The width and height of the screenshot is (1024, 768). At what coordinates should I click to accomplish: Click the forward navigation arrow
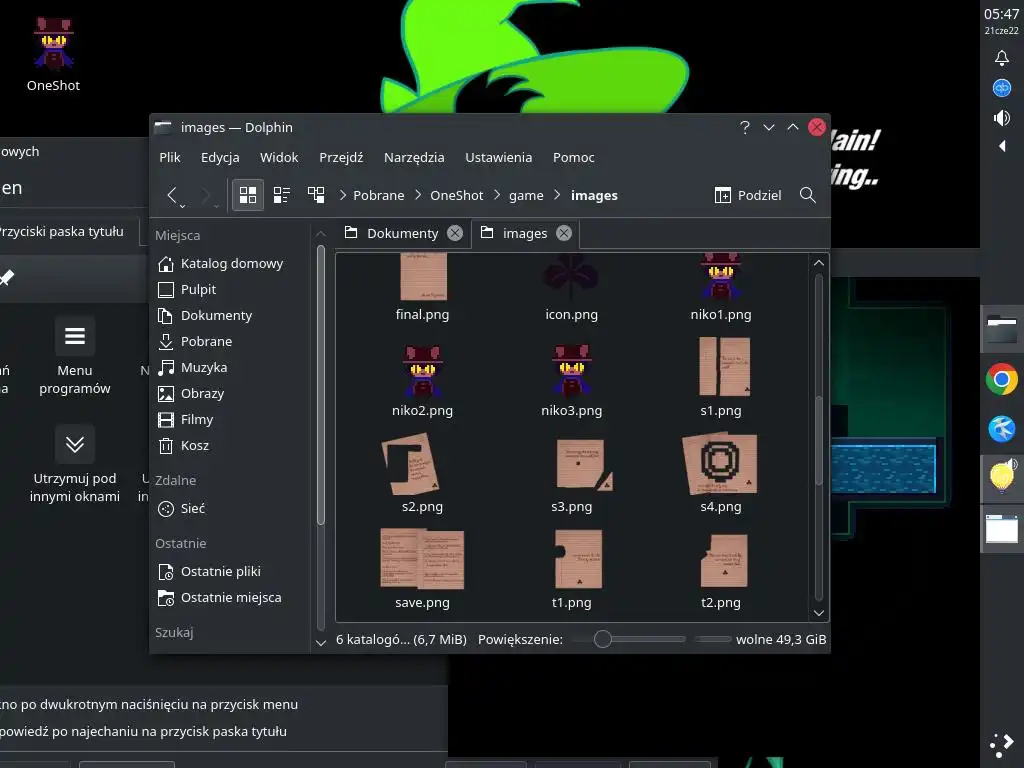(x=206, y=195)
